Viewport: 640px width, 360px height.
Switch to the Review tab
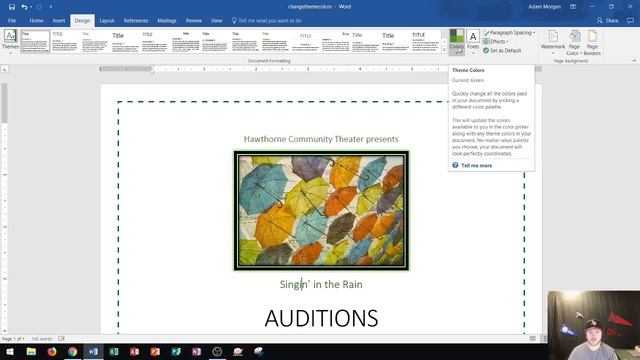(193, 20)
